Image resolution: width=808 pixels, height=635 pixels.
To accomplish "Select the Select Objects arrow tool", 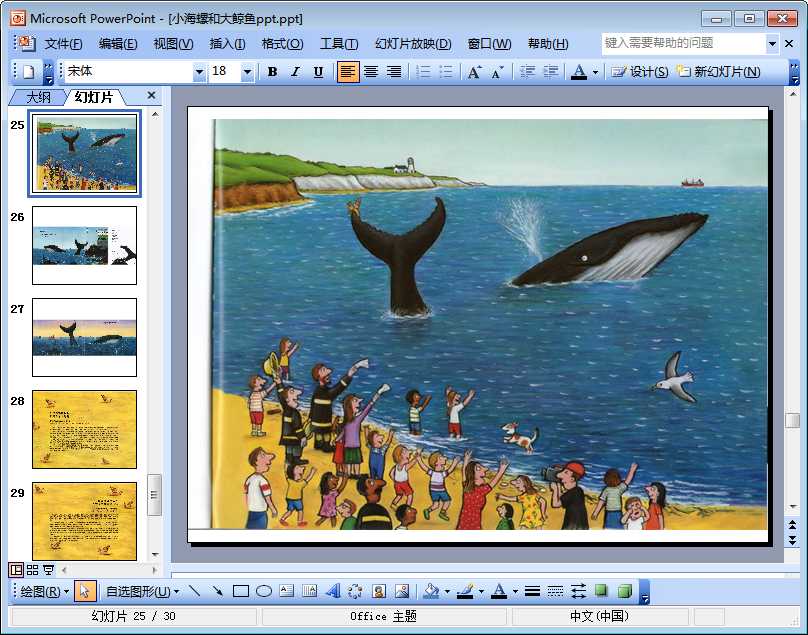I will (x=85, y=591).
